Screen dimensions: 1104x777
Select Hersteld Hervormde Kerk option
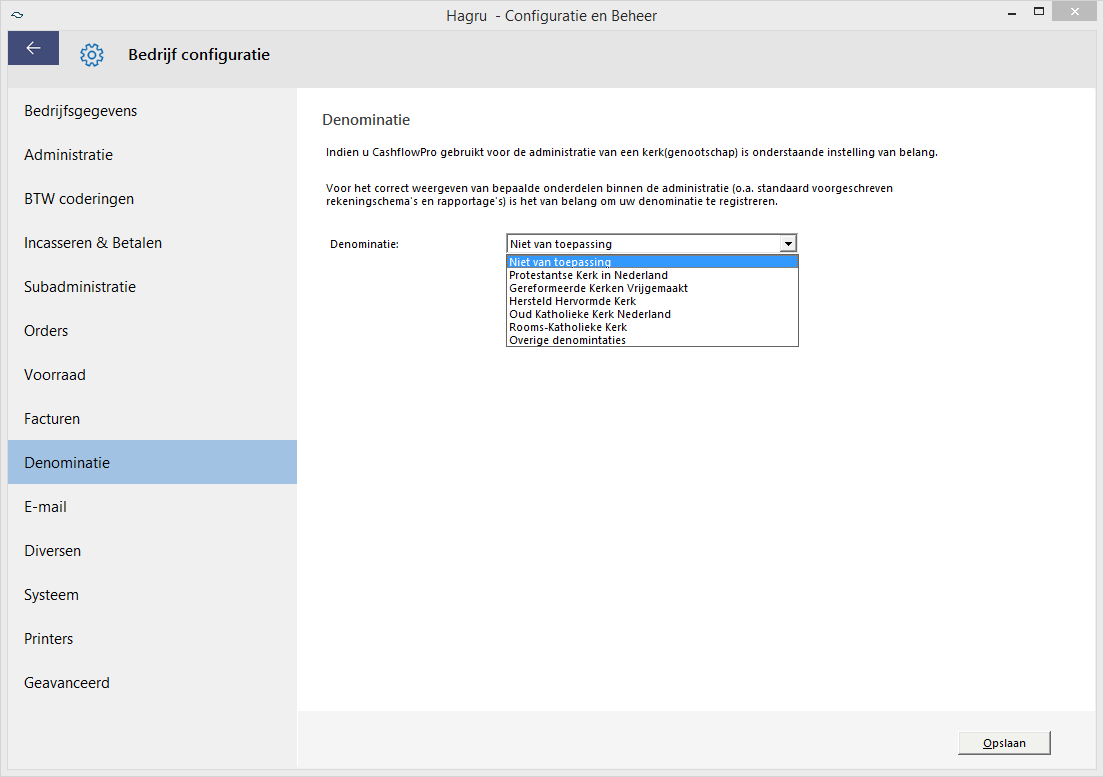click(652, 301)
